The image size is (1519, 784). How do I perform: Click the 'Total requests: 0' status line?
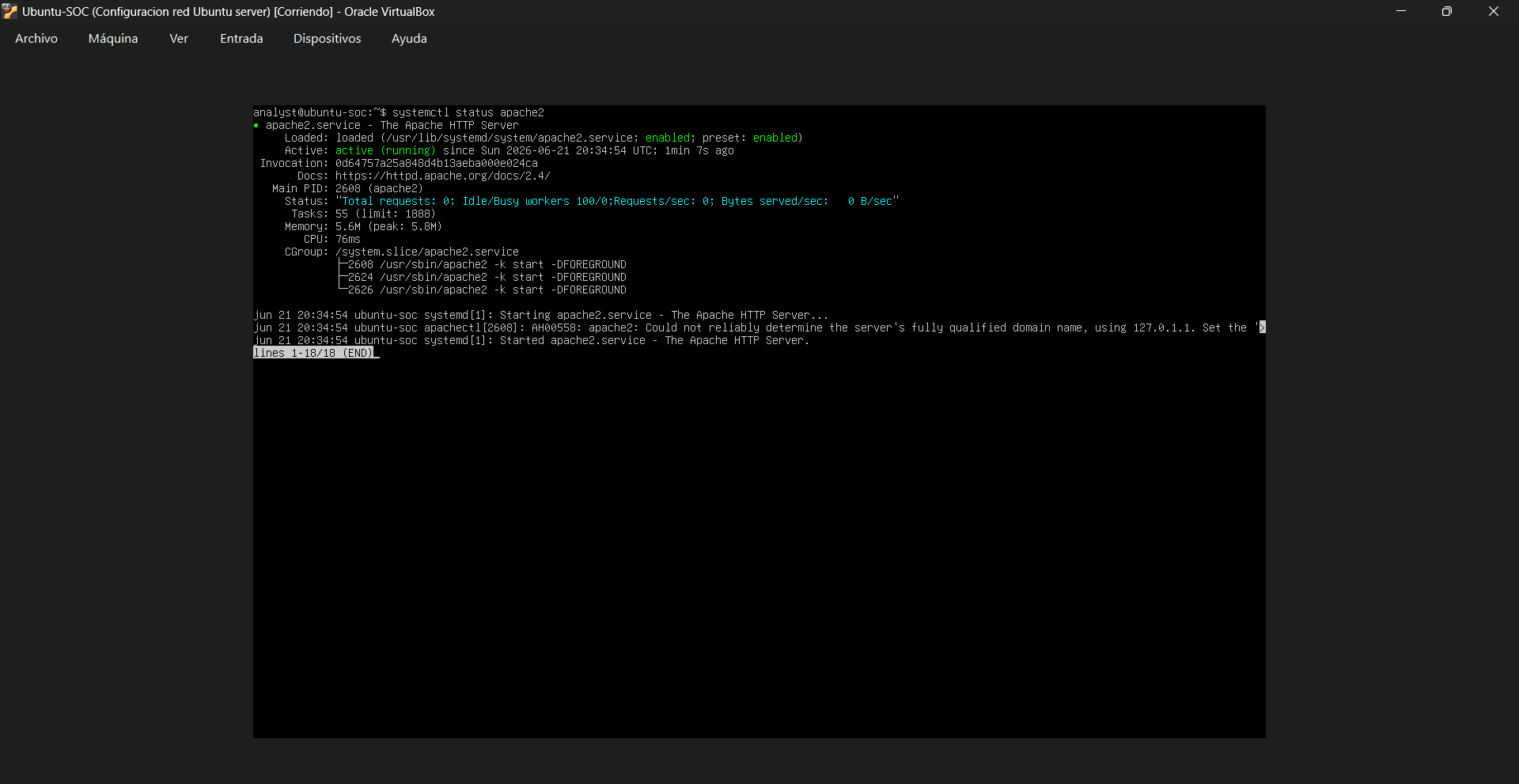(x=617, y=201)
